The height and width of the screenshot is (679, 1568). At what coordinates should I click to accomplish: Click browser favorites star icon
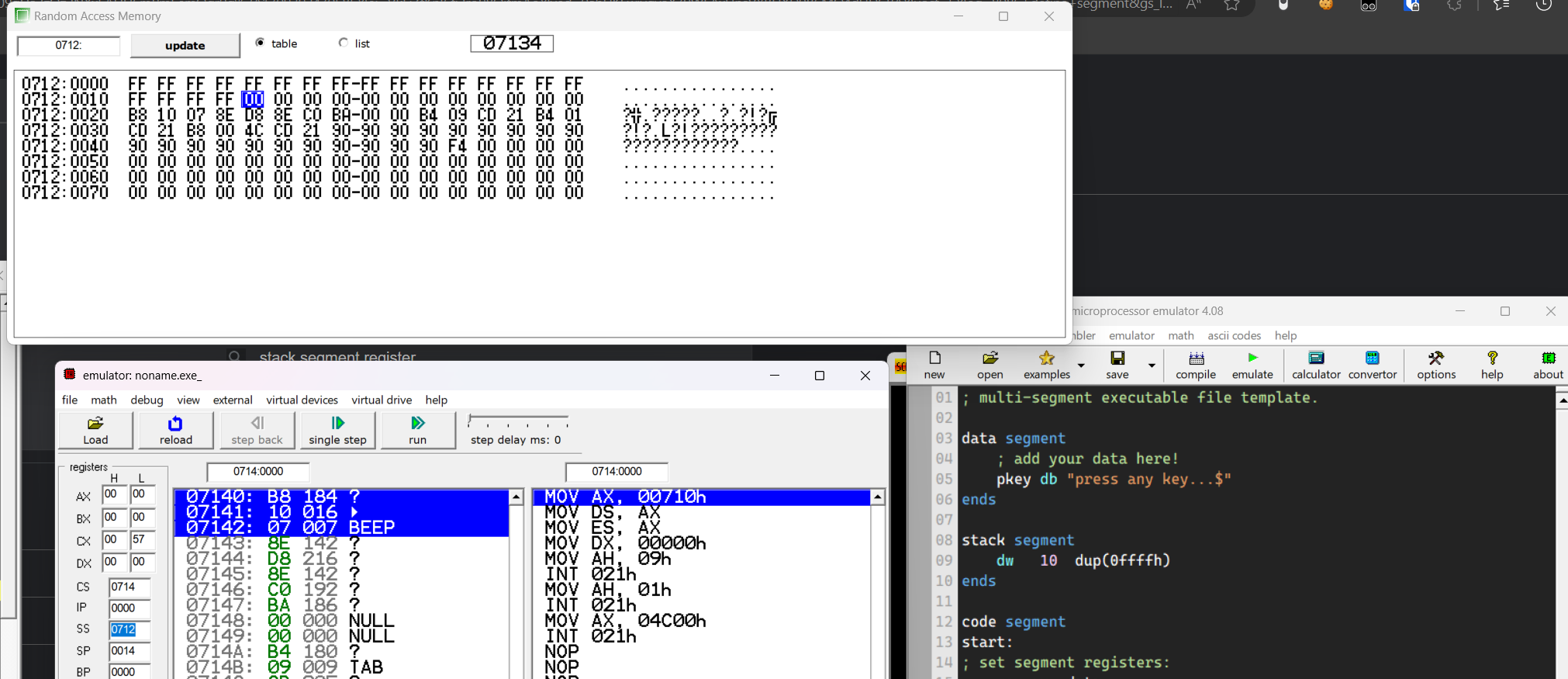click(x=1231, y=5)
